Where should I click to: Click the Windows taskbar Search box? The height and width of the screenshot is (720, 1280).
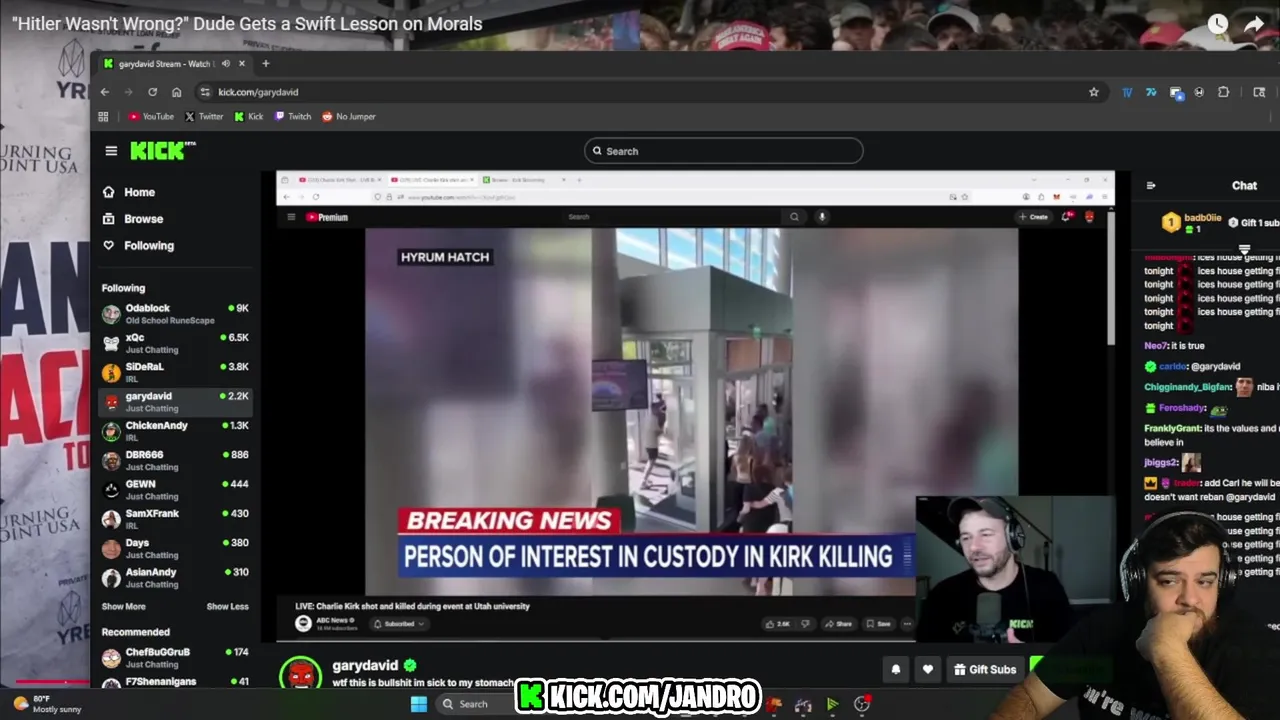click(x=473, y=704)
